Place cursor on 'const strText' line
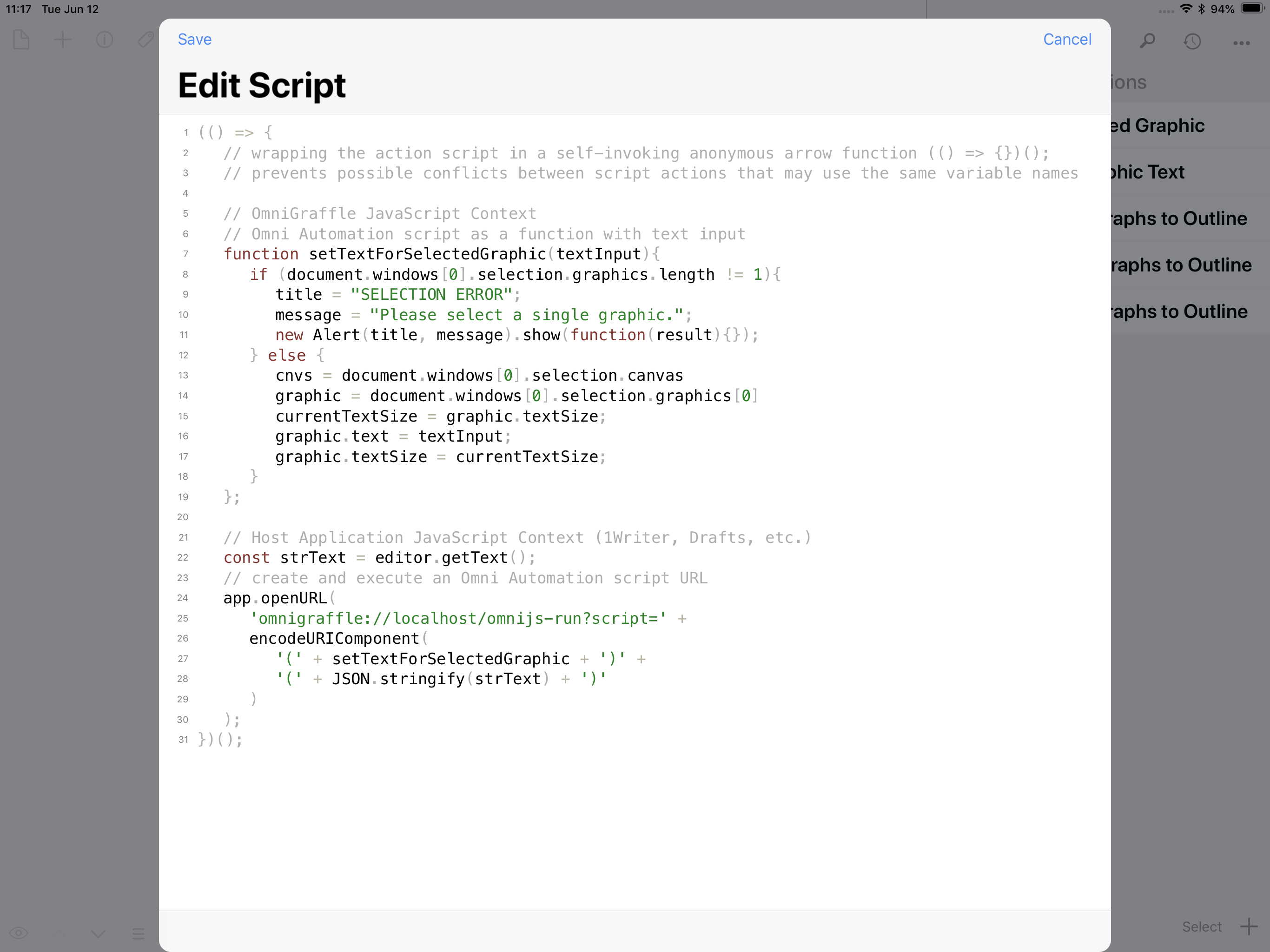 379,557
